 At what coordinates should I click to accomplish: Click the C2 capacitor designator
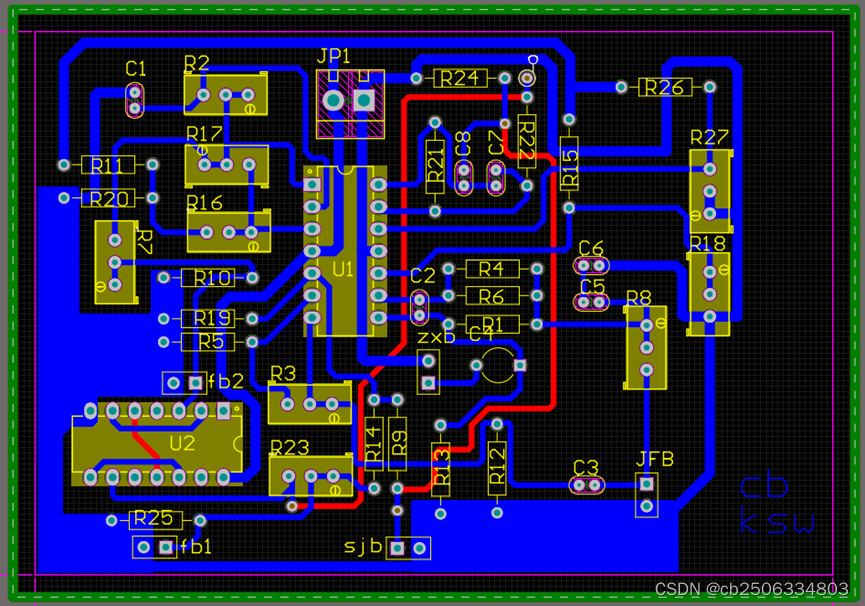(423, 276)
